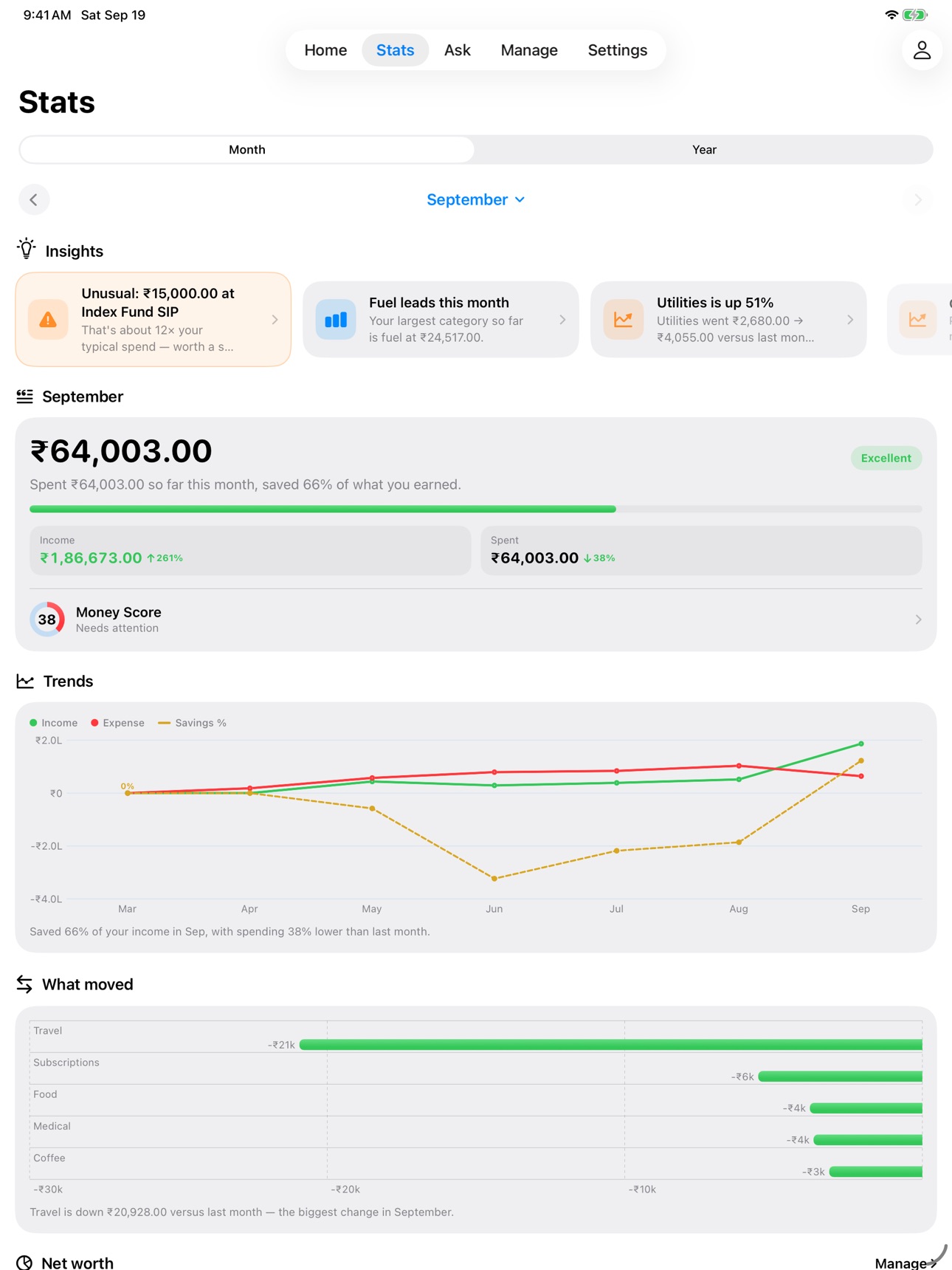
Task: Expand the Fuel leads this month chevron
Action: click(562, 320)
